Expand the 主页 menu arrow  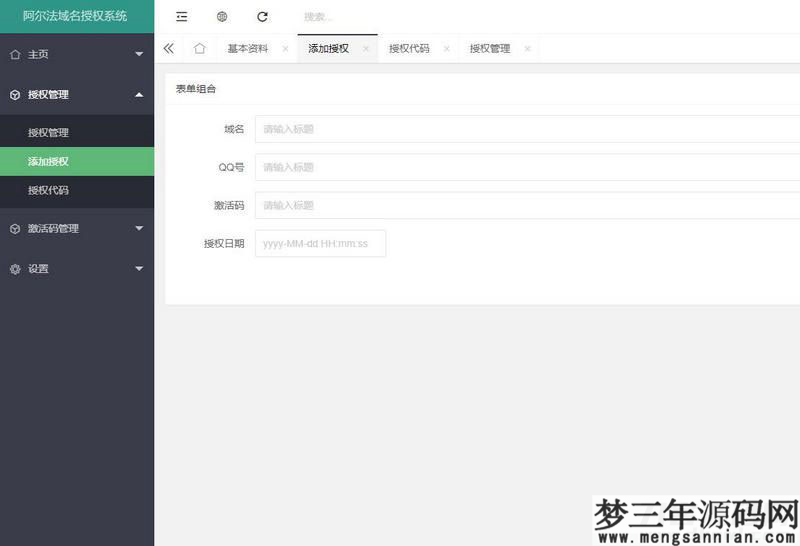click(x=139, y=54)
